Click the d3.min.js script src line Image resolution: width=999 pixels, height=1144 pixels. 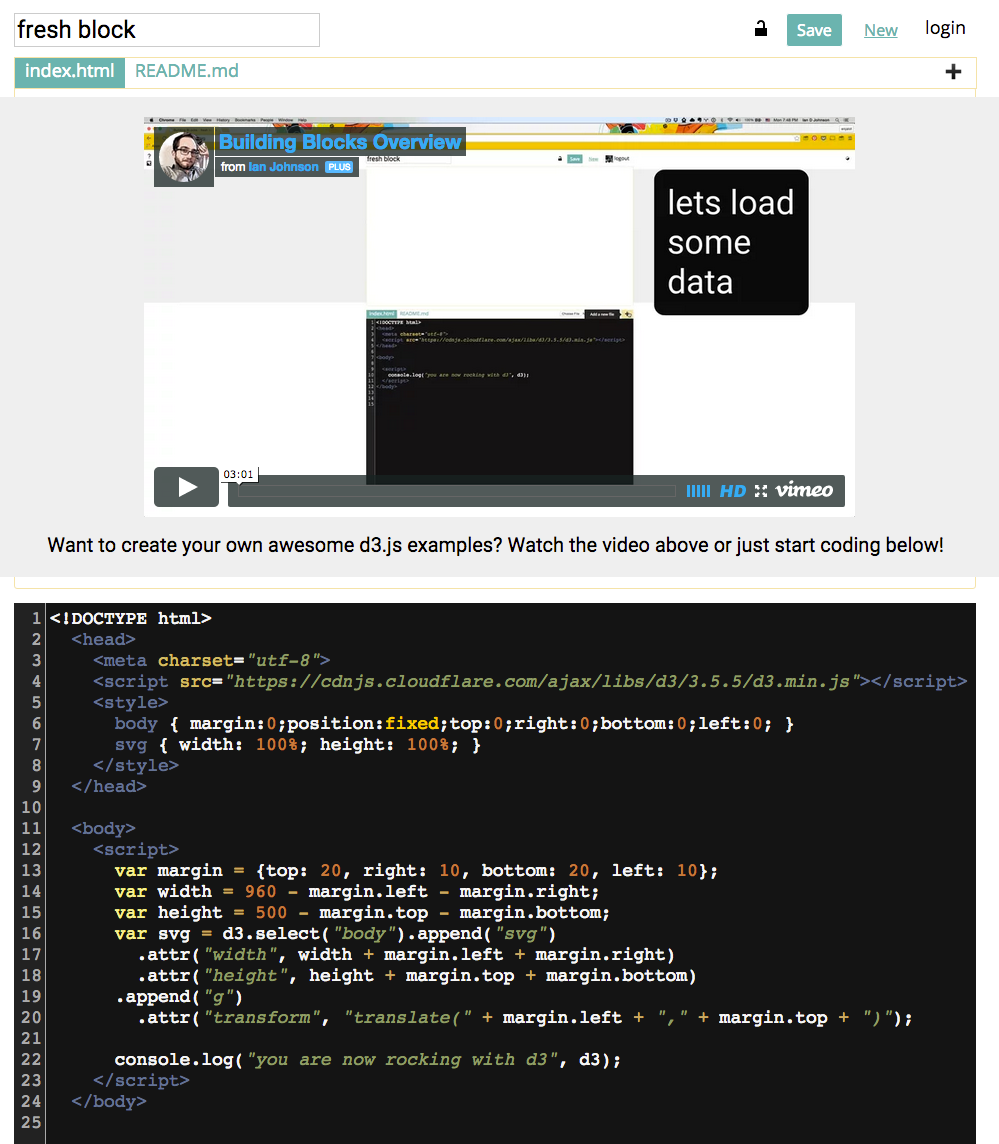[530, 681]
